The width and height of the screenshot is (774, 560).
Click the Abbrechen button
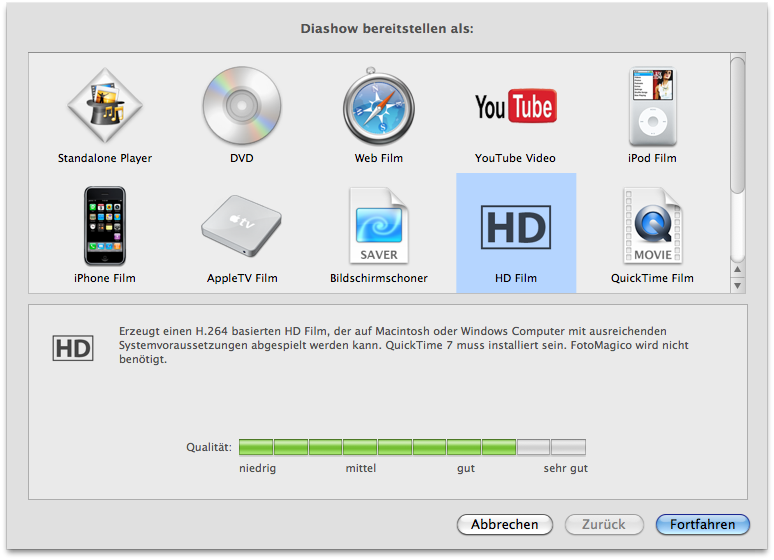coord(504,524)
